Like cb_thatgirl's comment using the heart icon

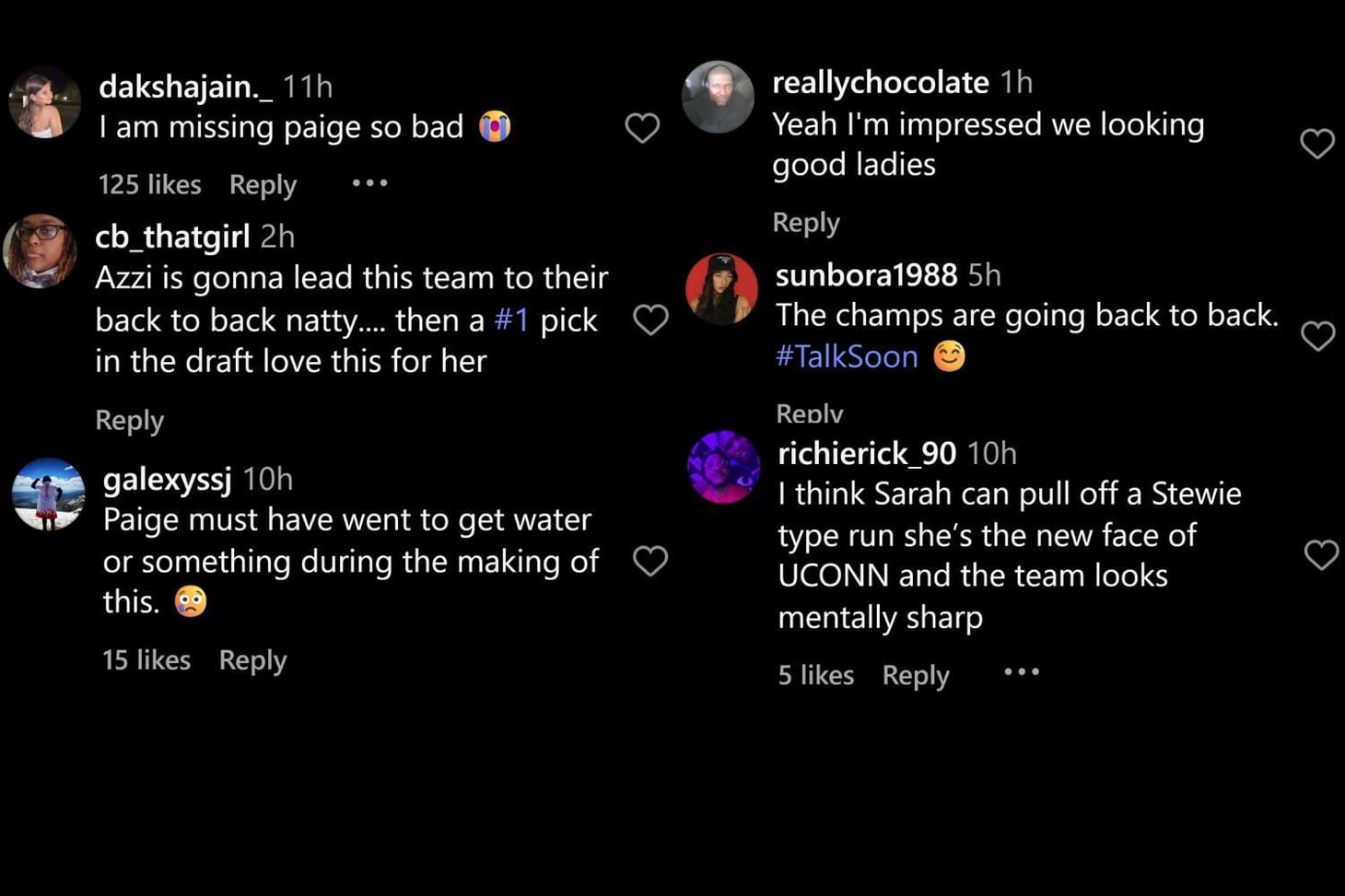(x=650, y=320)
